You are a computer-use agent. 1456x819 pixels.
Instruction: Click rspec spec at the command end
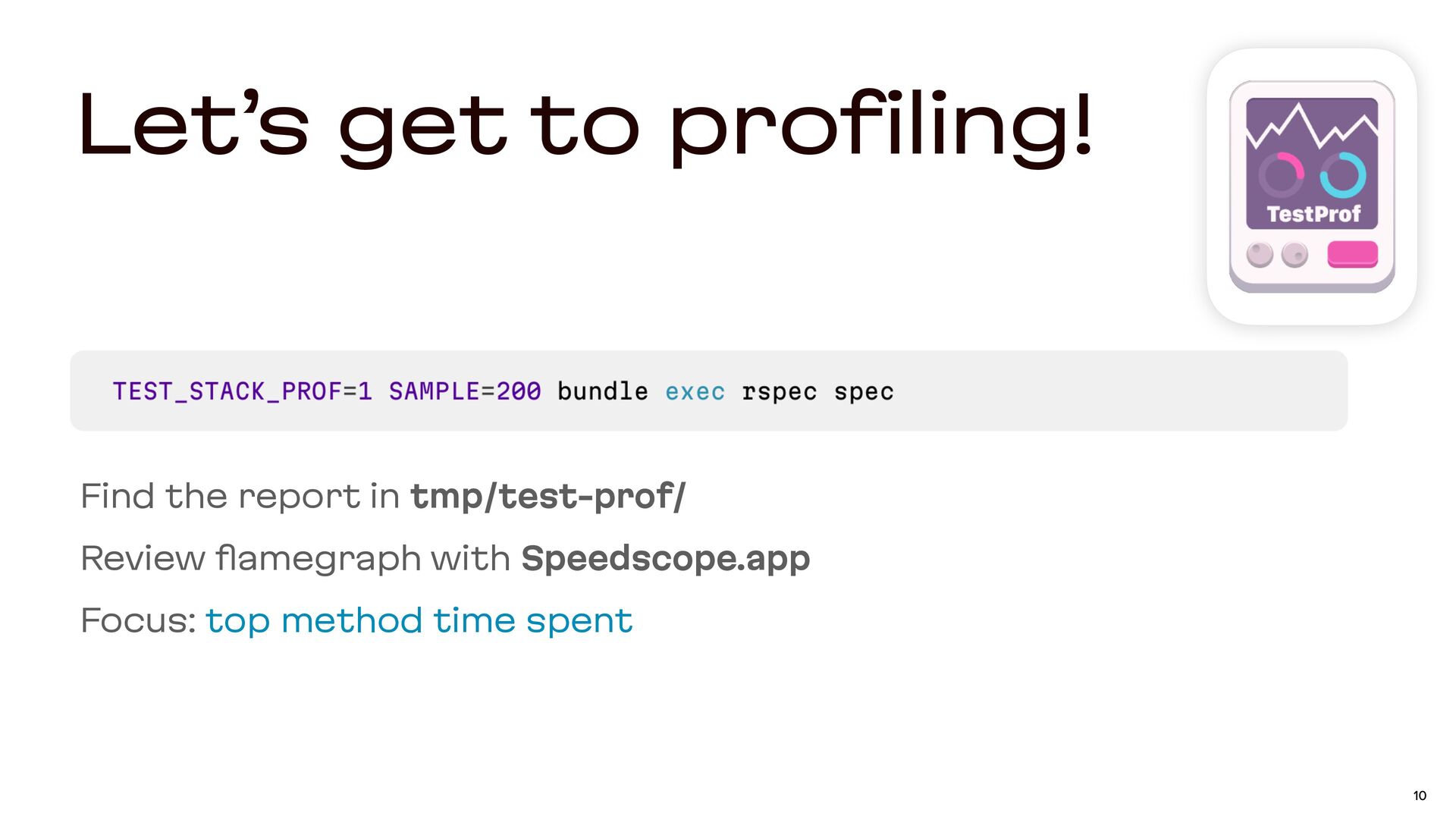pos(818,393)
